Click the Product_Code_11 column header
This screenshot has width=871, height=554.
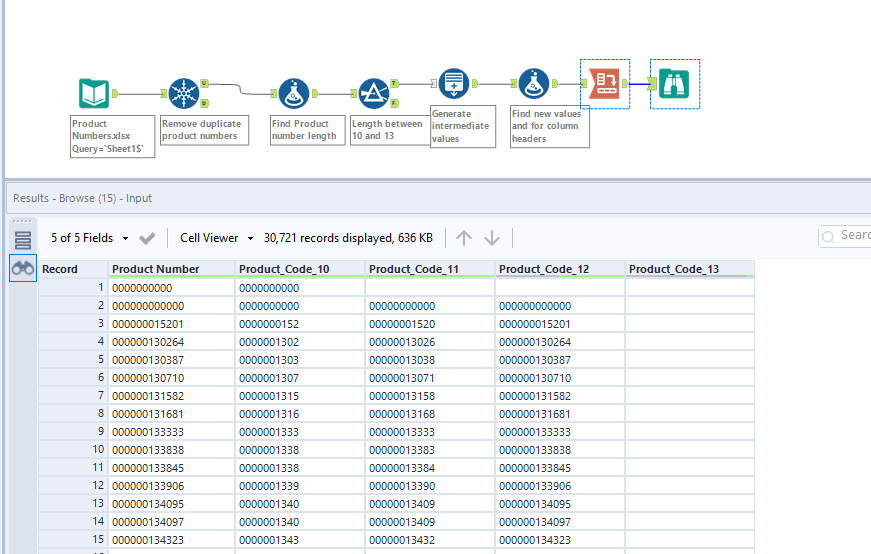430,269
